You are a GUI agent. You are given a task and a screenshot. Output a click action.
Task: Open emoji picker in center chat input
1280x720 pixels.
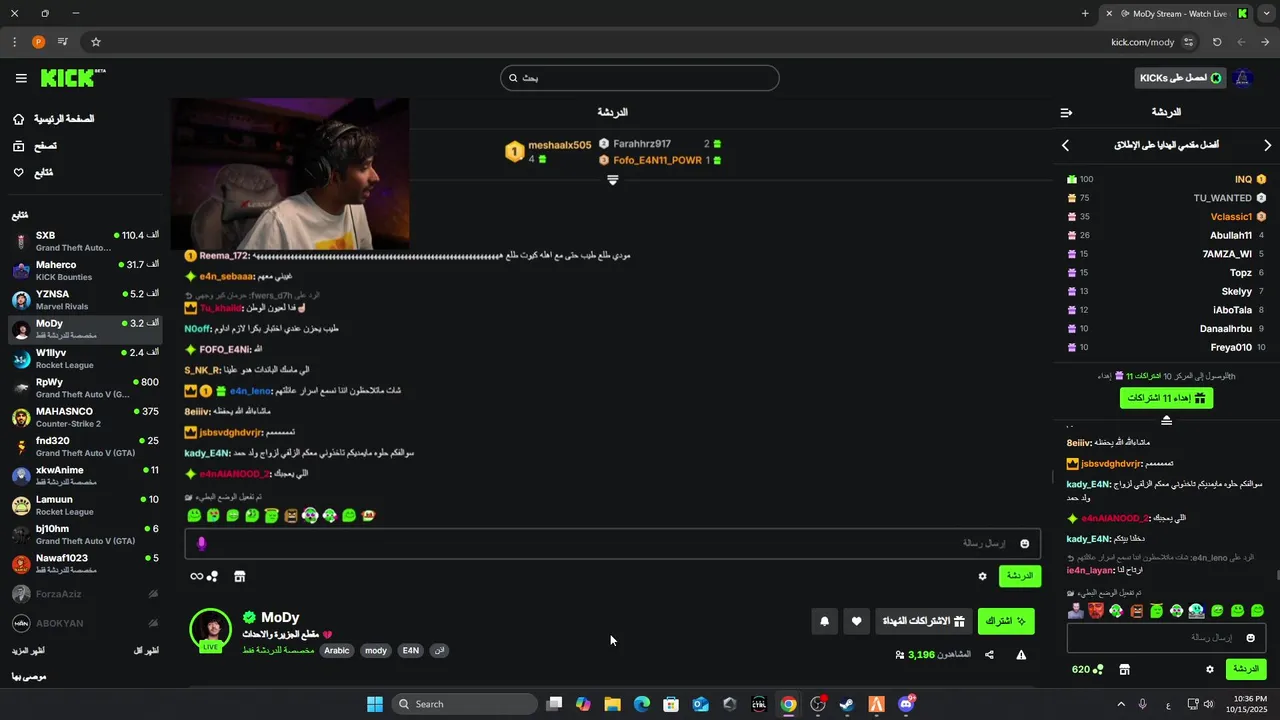tap(1024, 543)
